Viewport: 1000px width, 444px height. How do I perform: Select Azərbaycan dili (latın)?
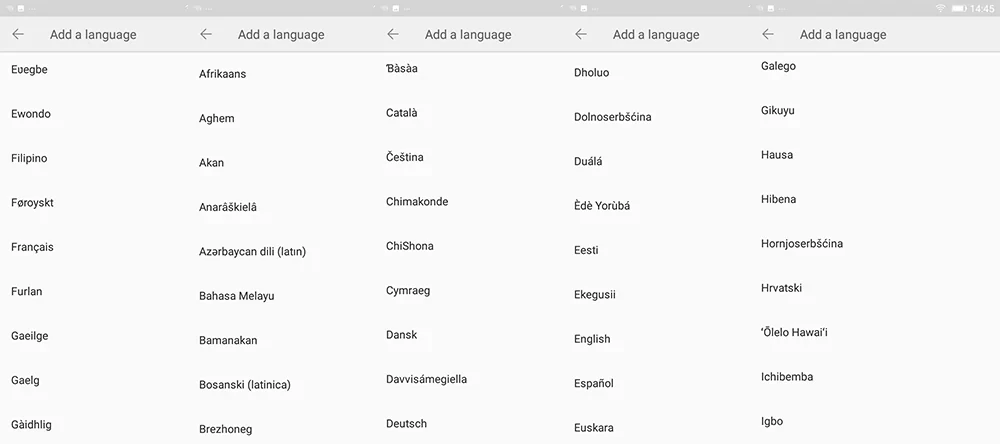(253, 251)
